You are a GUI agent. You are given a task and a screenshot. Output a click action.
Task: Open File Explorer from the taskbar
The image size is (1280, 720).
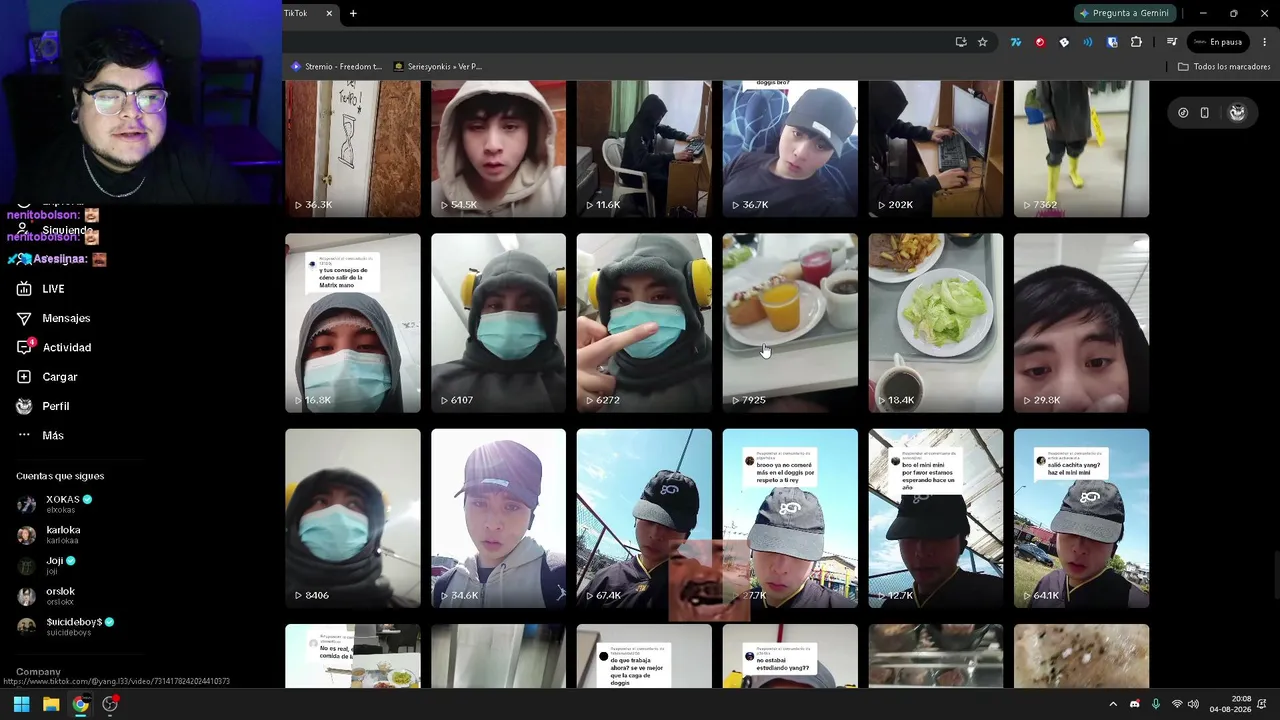(51, 704)
